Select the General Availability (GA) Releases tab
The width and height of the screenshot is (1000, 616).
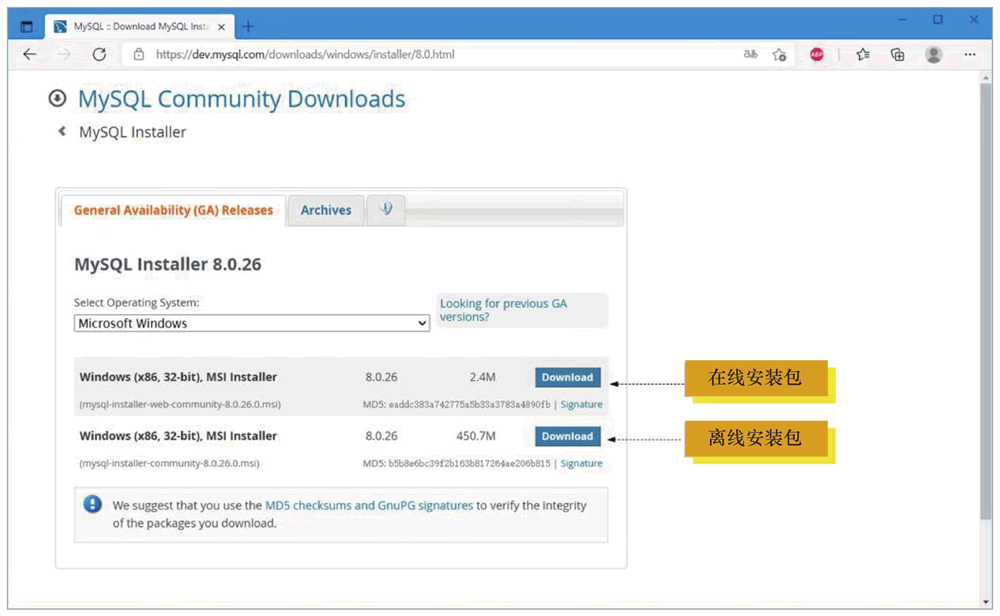click(x=173, y=210)
